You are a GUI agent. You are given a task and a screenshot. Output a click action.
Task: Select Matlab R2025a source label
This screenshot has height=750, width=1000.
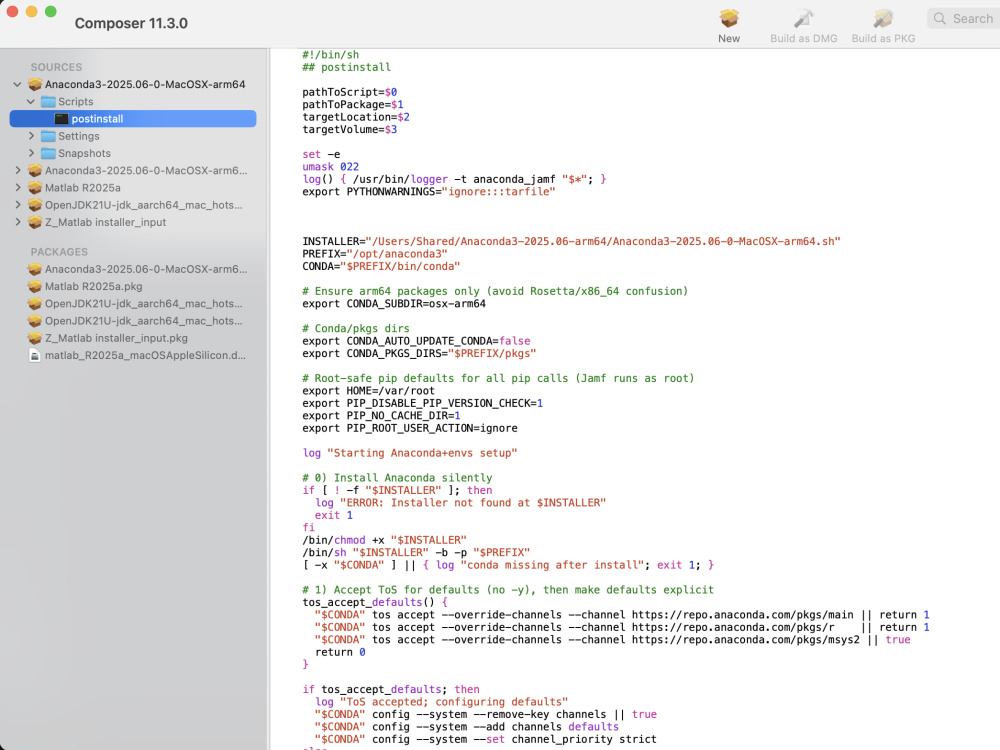click(82, 188)
